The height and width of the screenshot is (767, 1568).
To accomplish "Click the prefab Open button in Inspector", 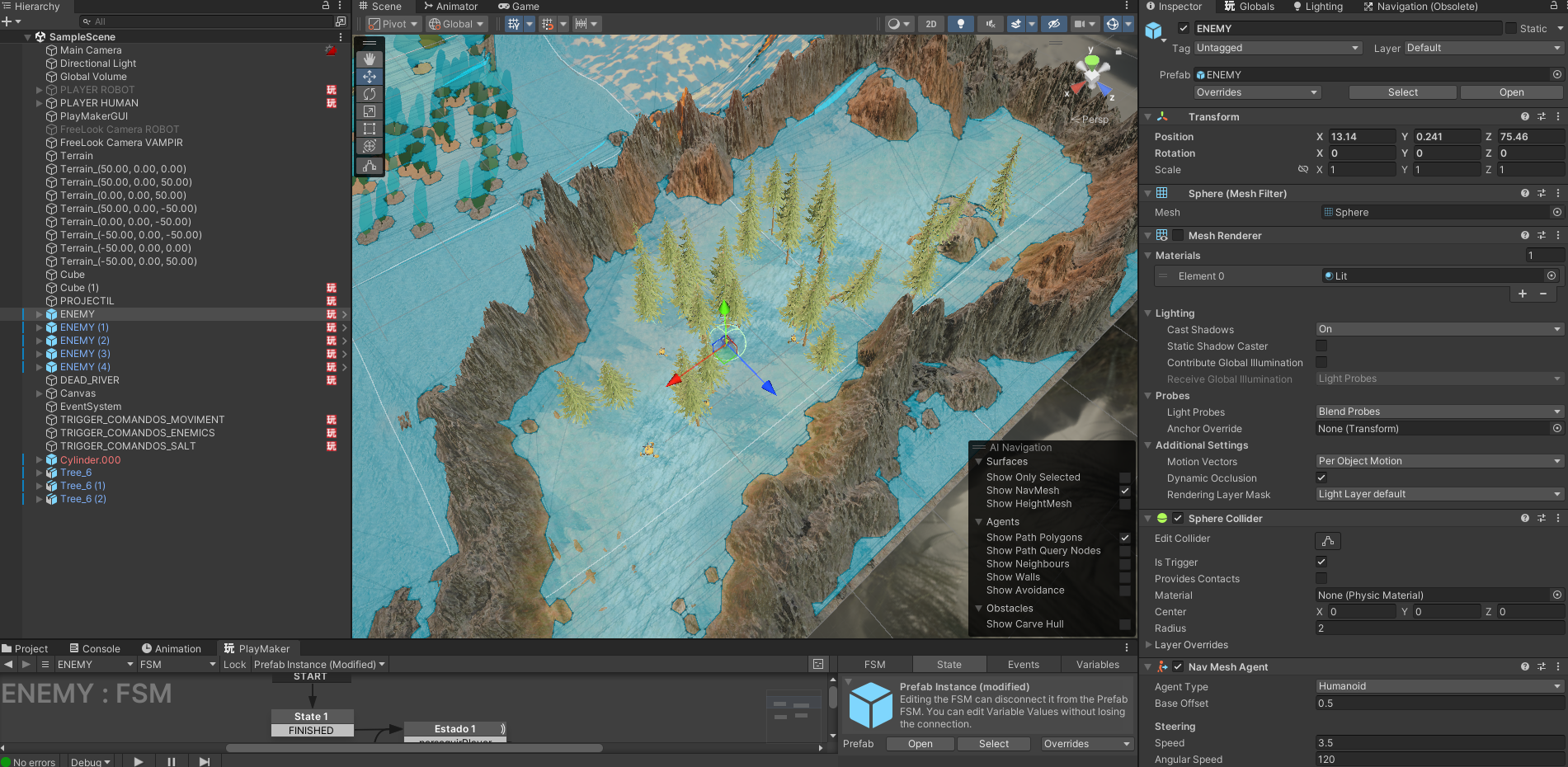I will [1511, 92].
